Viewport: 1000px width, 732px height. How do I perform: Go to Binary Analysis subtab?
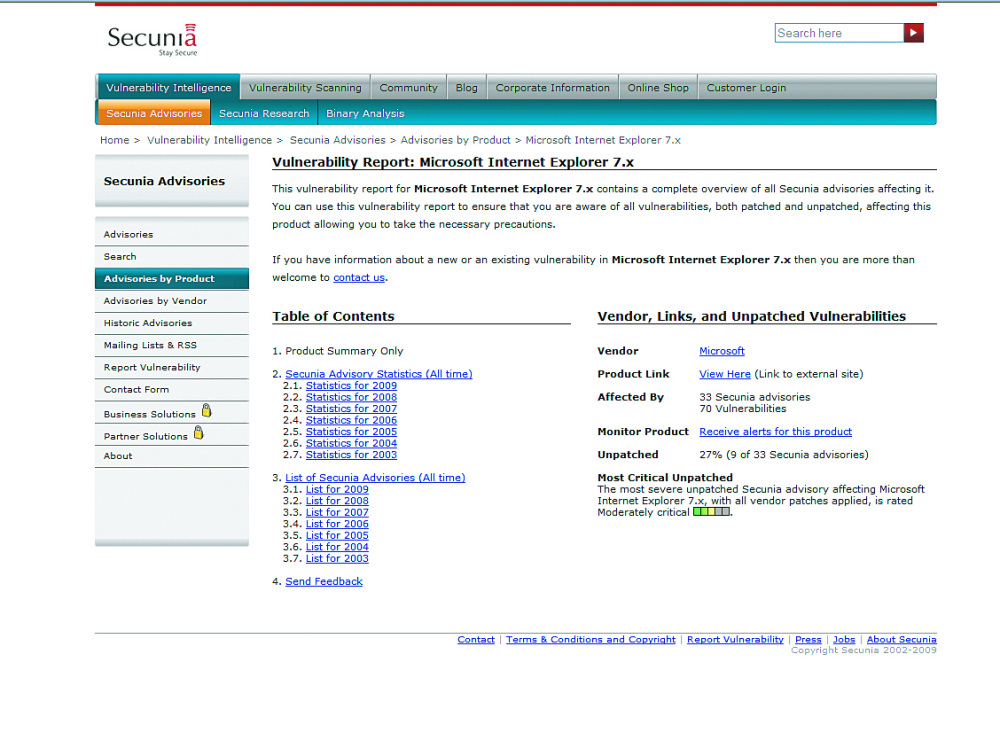point(365,114)
